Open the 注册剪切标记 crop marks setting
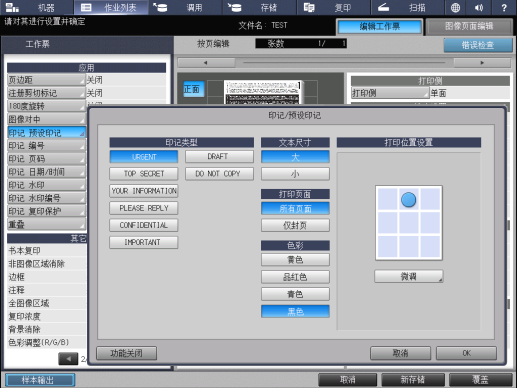Screen dimensions: 517x388 pyautogui.click(x=46, y=93)
